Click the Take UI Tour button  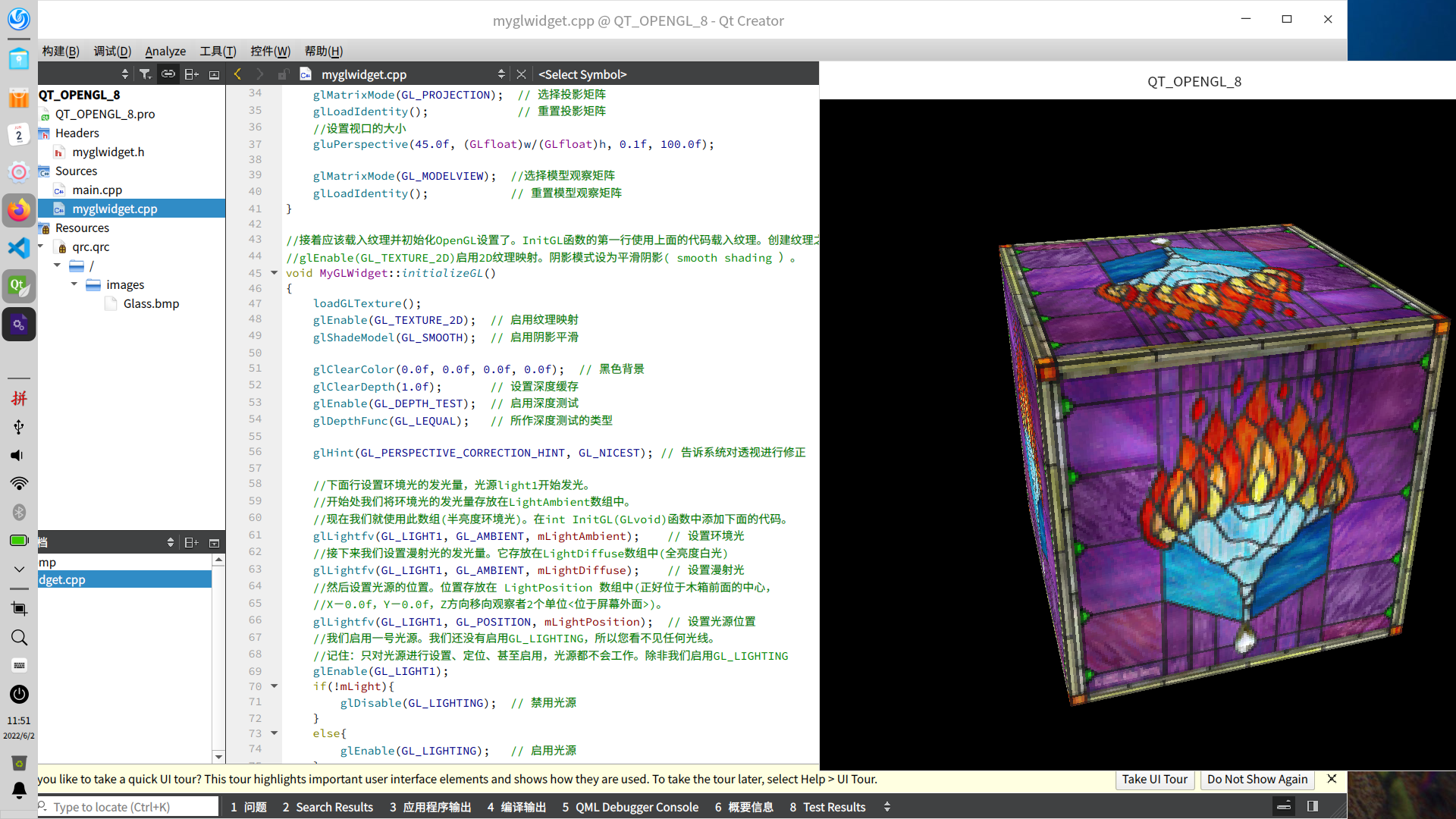click(1154, 780)
